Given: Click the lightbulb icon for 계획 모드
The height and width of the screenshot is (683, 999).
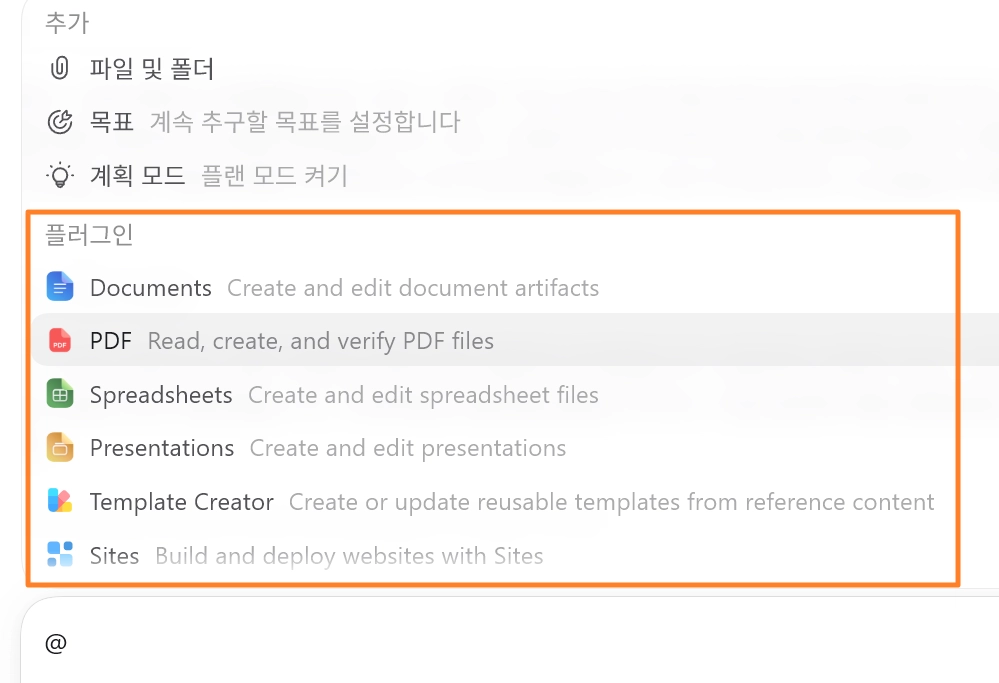Looking at the screenshot, I should pos(60,175).
